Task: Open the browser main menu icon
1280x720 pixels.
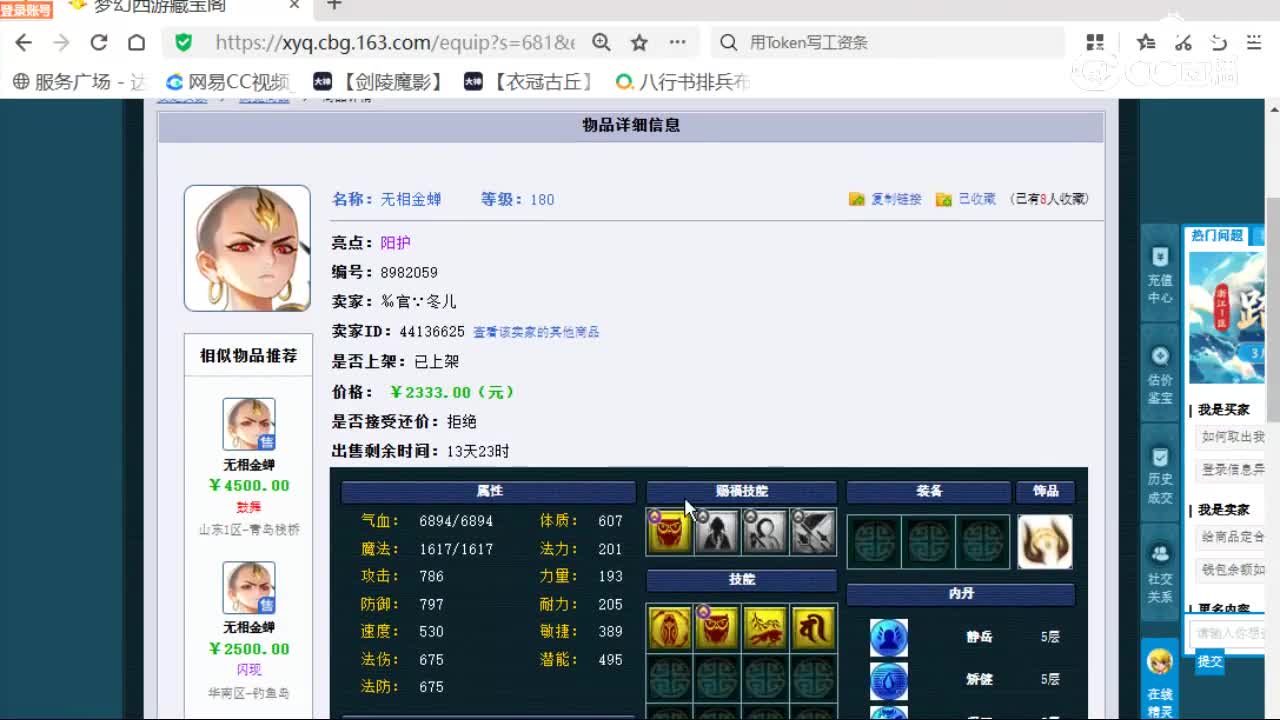Action: [x=1254, y=42]
